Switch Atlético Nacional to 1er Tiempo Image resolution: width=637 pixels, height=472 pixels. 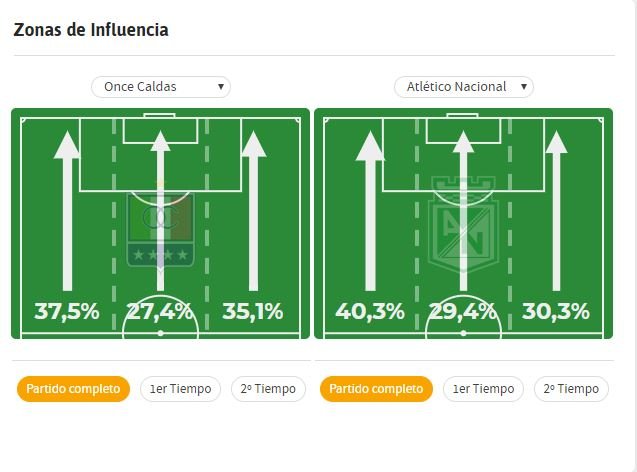[483, 389]
